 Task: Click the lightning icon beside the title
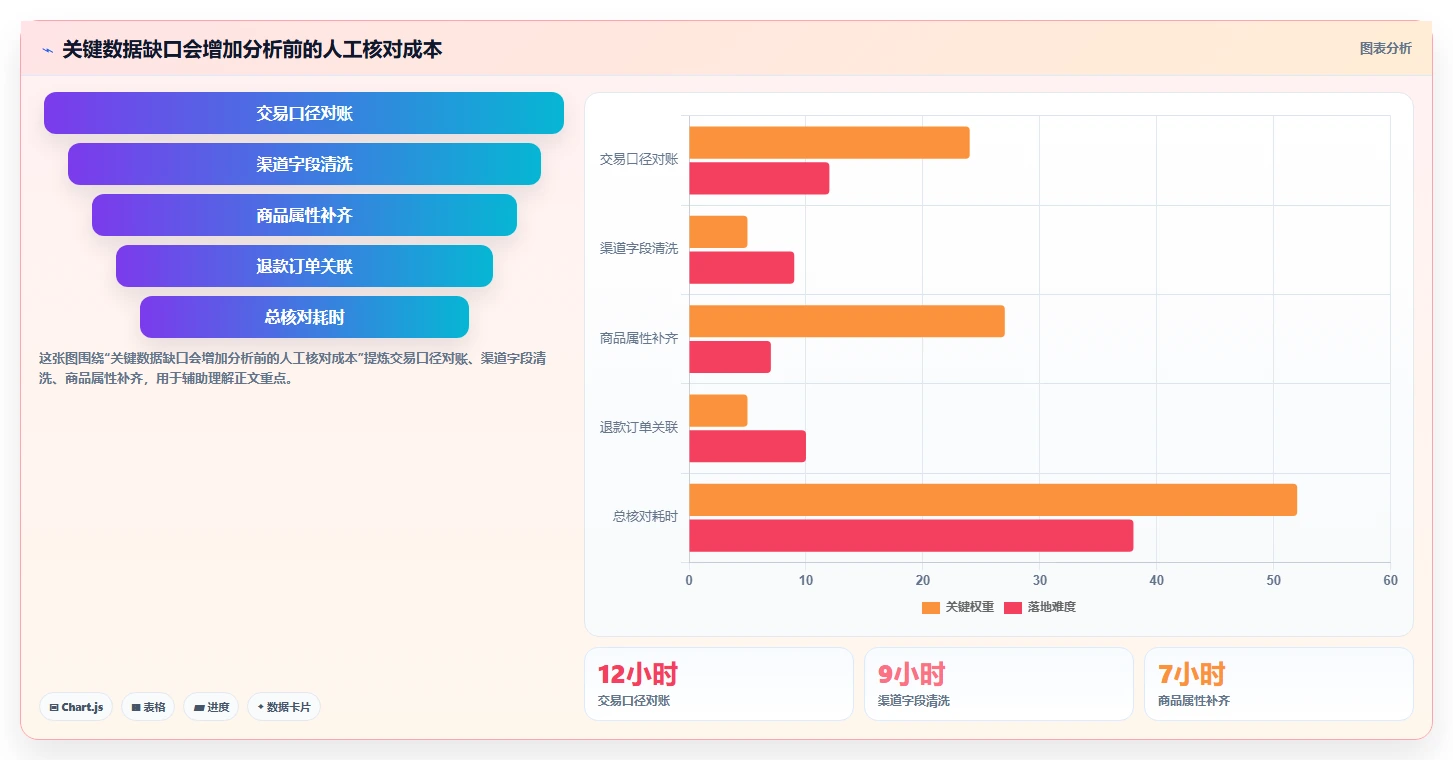(47, 50)
